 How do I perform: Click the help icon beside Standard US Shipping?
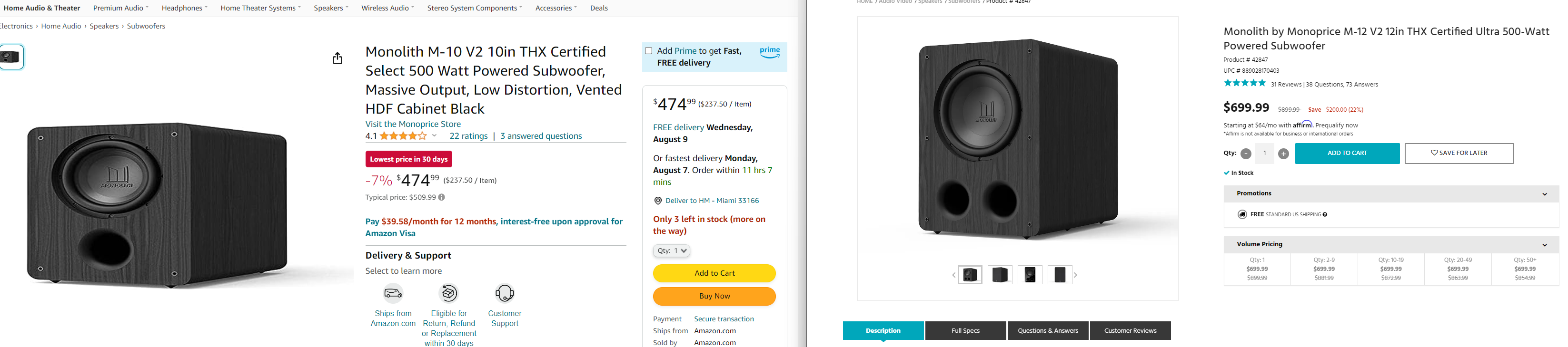click(x=1325, y=214)
